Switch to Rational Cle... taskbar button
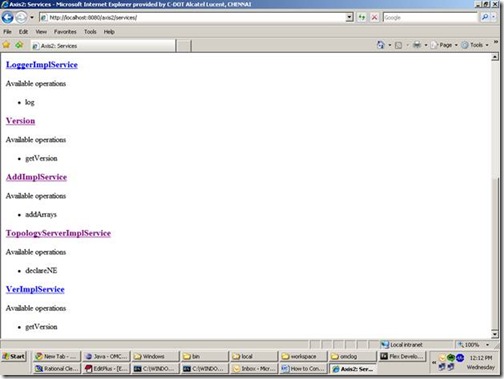 point(56,368)
